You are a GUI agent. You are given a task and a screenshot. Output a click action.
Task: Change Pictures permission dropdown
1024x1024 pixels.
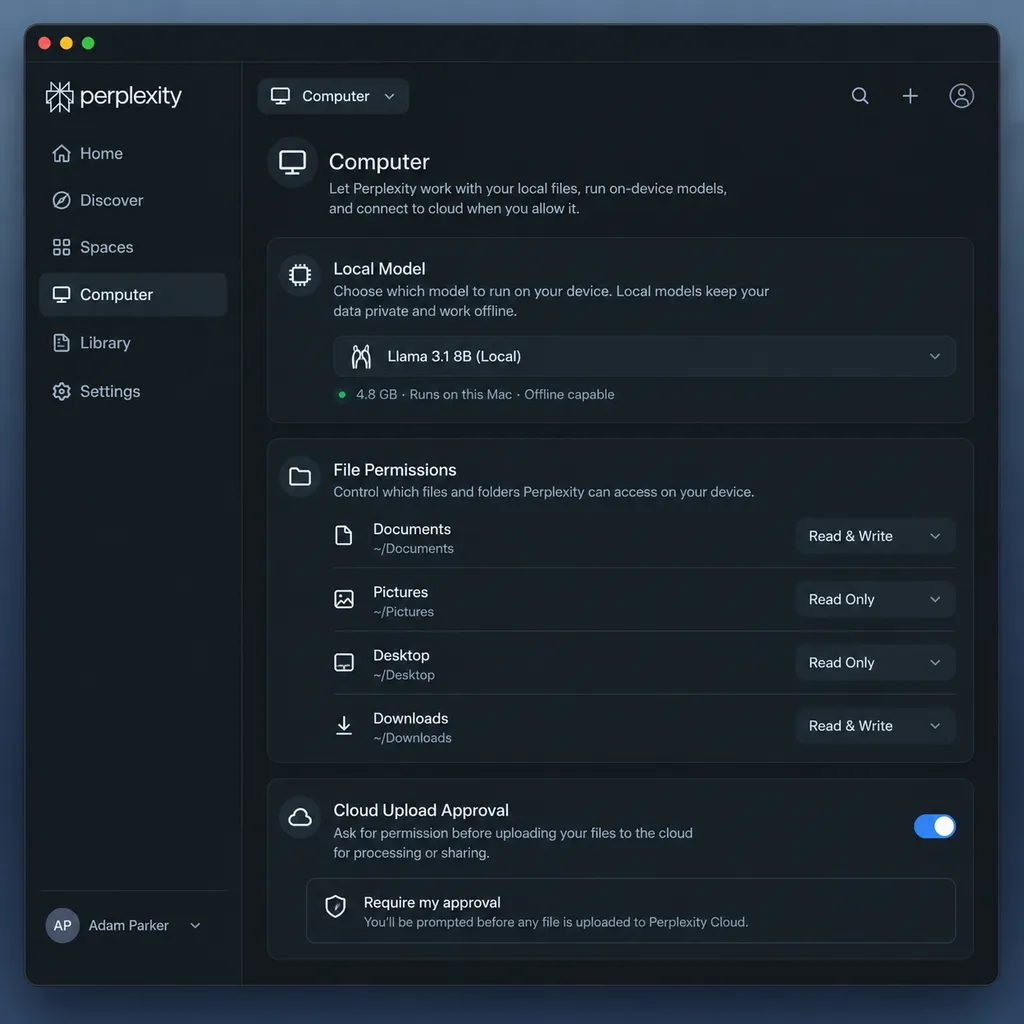875,600
